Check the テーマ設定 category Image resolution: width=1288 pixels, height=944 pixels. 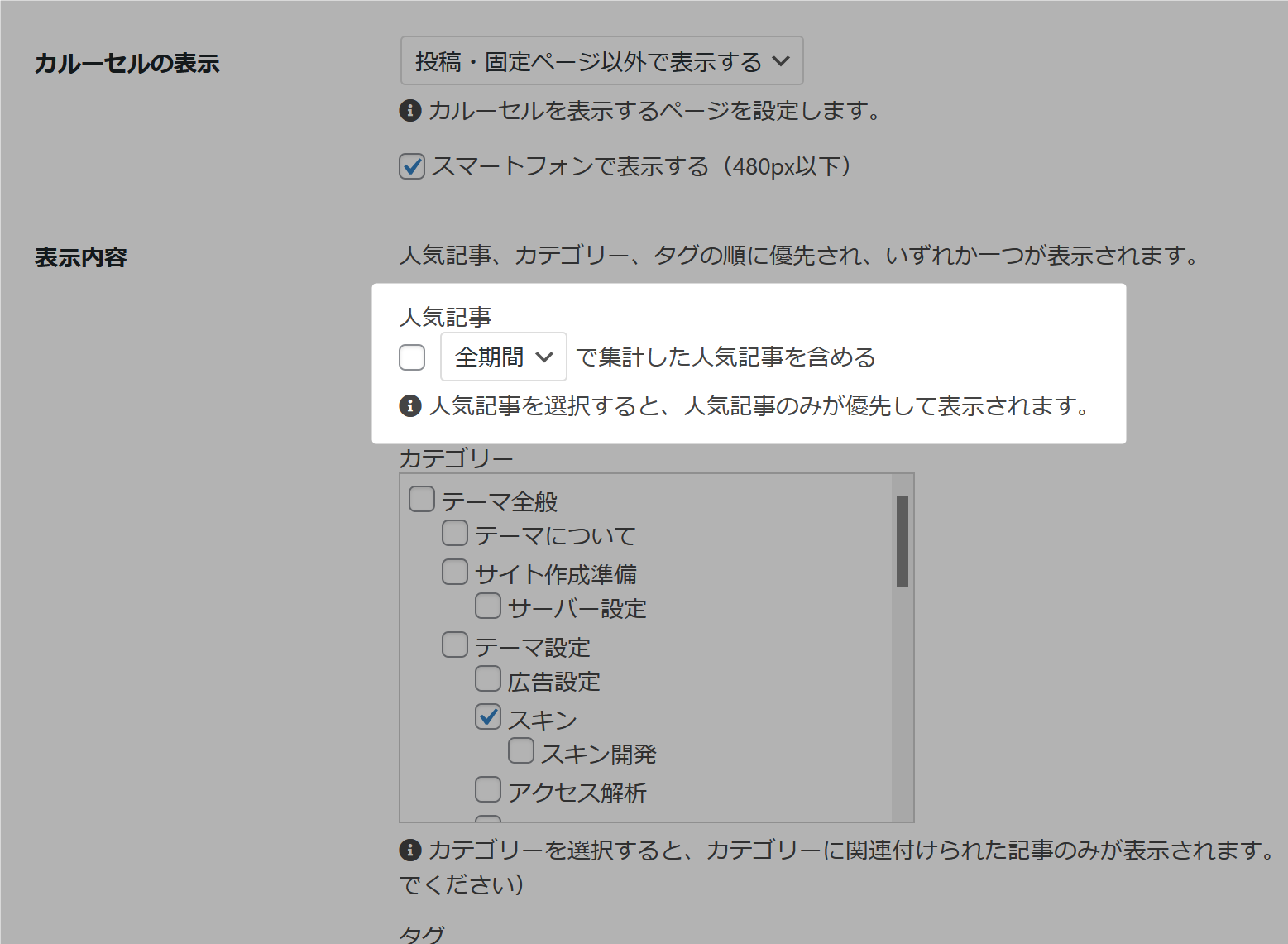(455, 645)
